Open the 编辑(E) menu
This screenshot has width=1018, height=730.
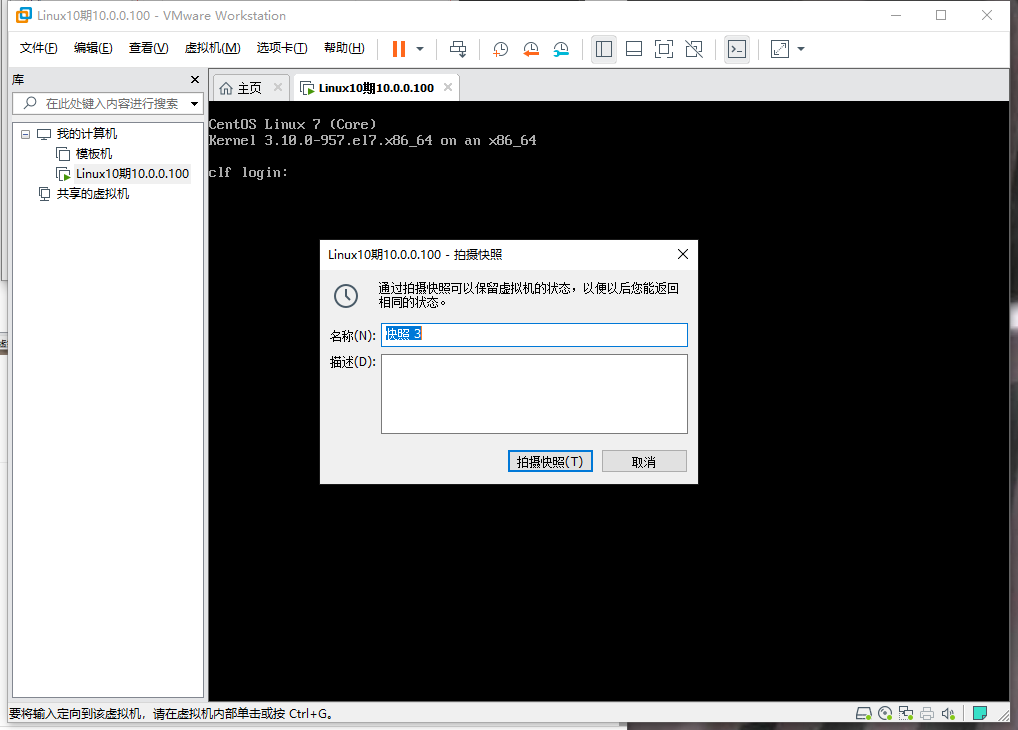pyautogui.click(x=93, y=48)
